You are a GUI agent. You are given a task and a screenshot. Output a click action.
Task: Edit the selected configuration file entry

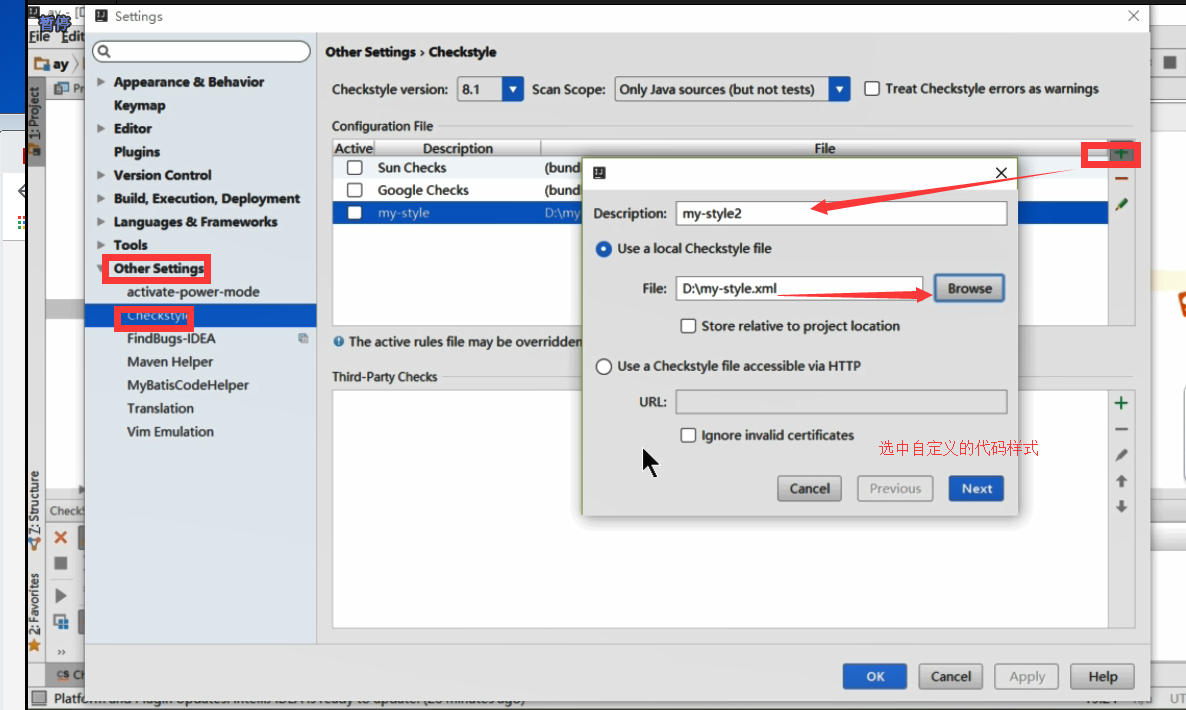pos(1121,204)
